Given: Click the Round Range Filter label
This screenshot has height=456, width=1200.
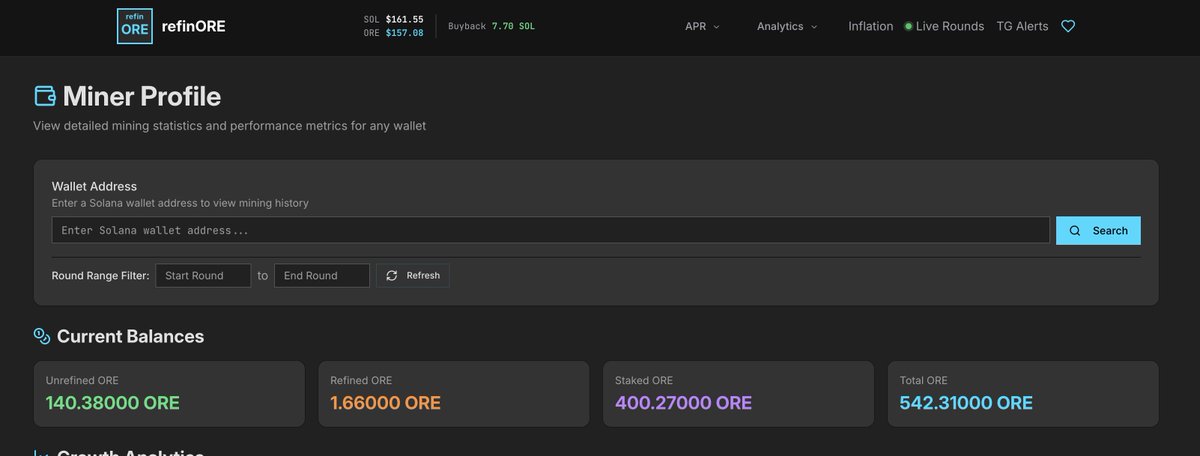Looking at the screenshot, I should [100, 275].
